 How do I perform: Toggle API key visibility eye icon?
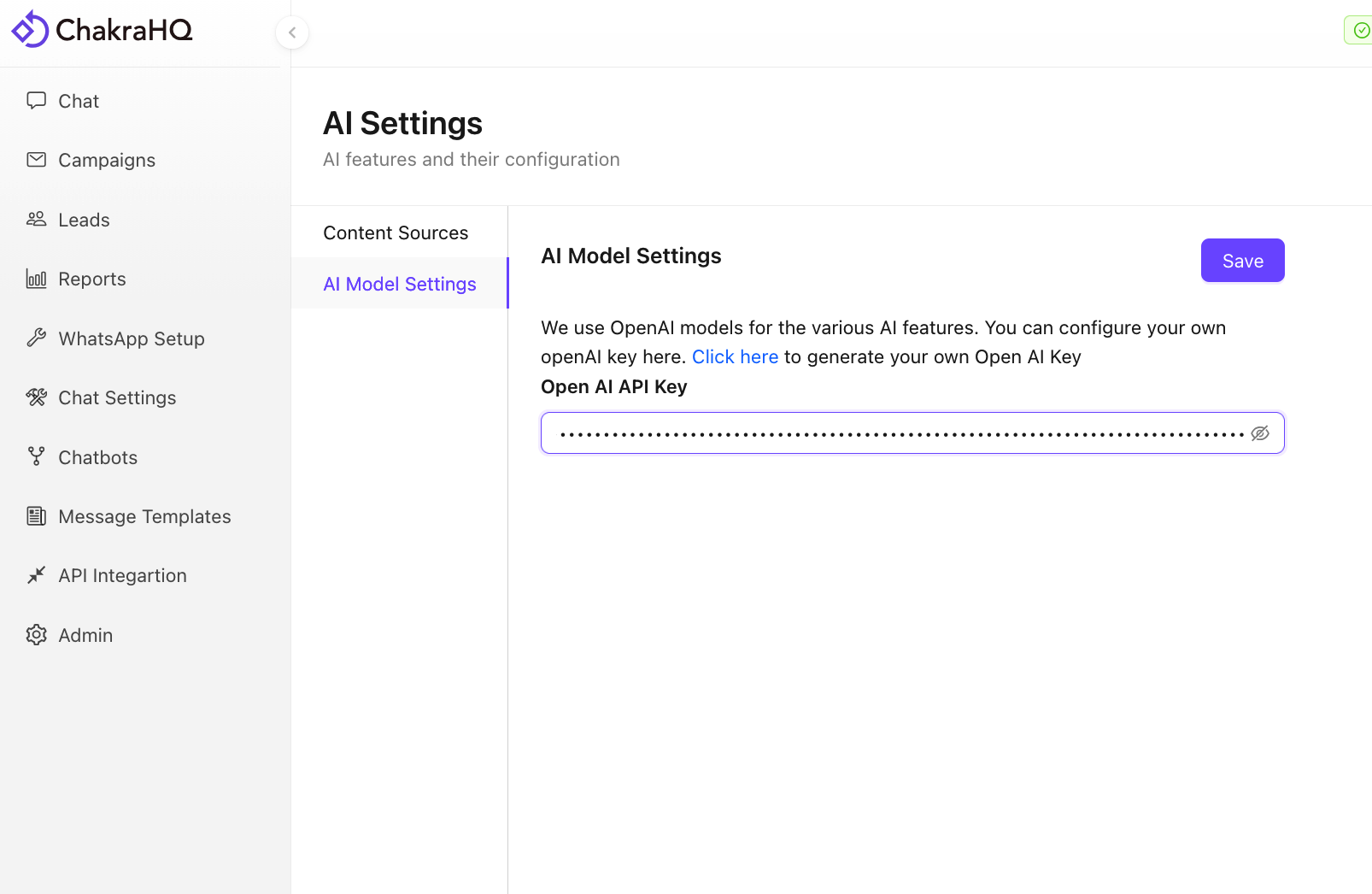coord(1260,433)
